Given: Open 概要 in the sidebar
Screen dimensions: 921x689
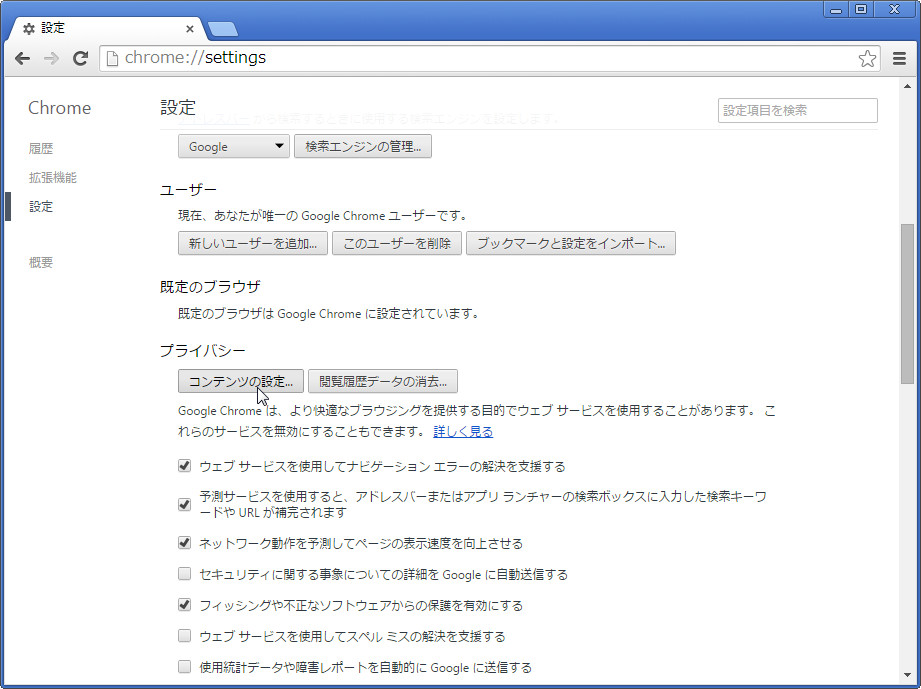Looking at the screenshot, I should click(41, 263).
